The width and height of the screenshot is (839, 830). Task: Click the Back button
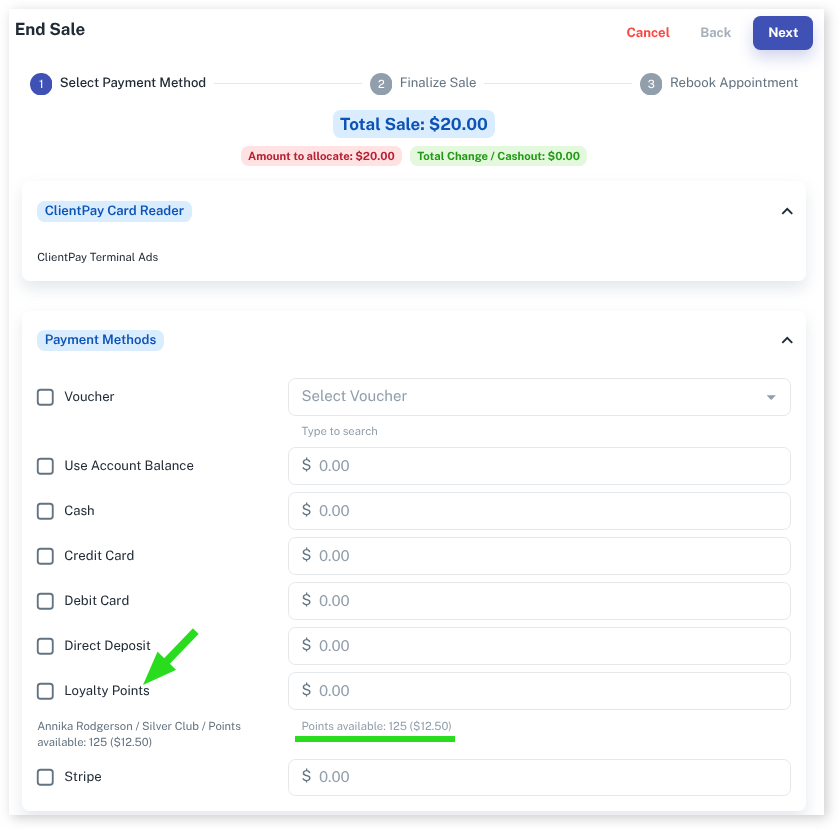(x=715, y=33)
